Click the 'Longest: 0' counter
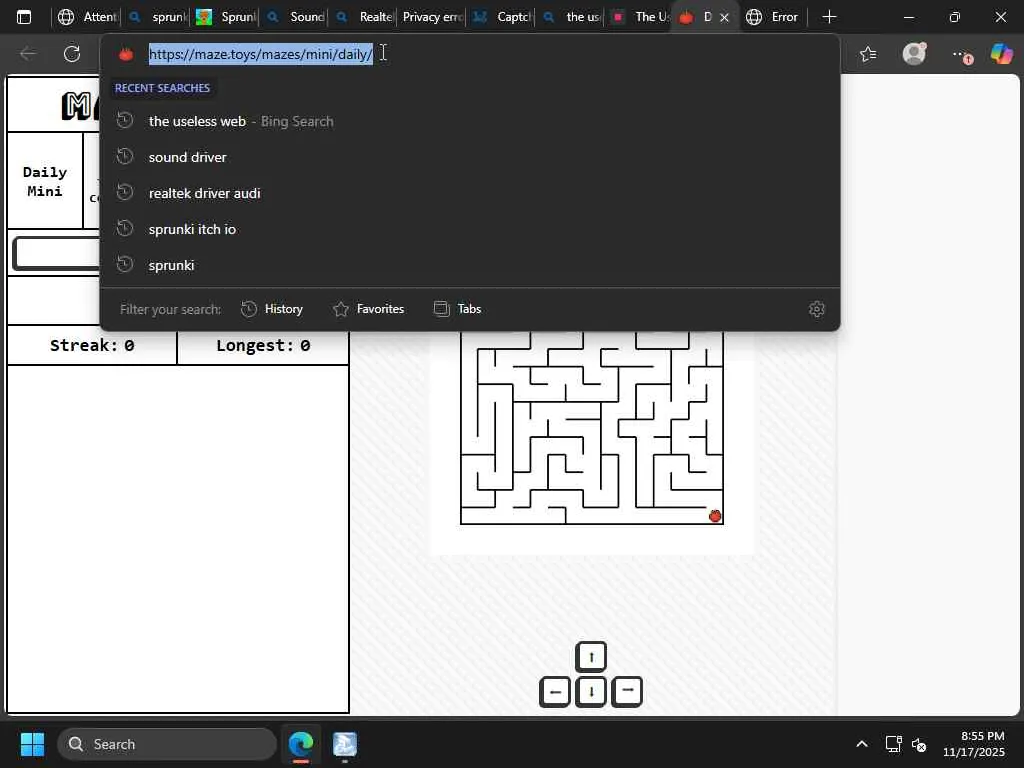 click(263, 345)
